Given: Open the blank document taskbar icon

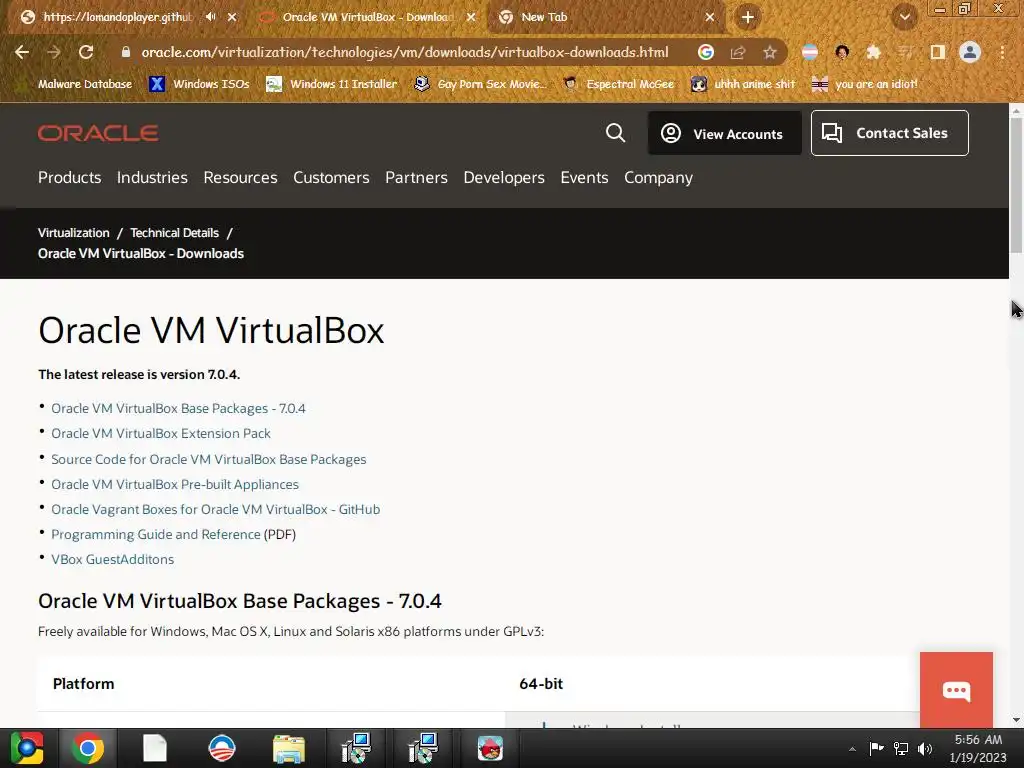Looking at the screenshot, I should [x=155, y=748].
